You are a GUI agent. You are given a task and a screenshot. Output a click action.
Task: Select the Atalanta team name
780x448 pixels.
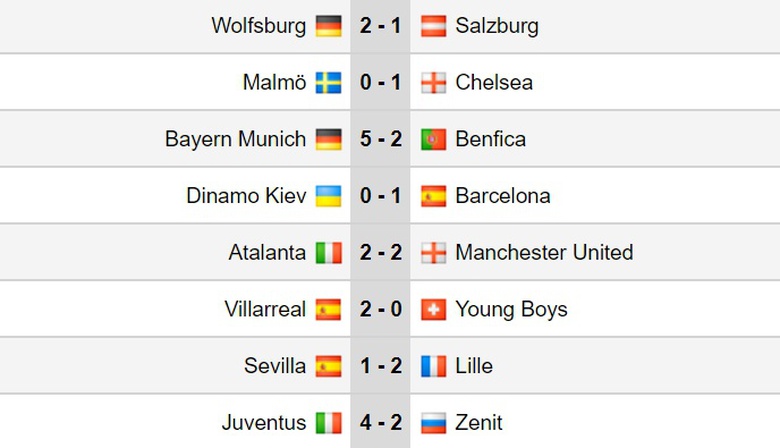[267, 253]
